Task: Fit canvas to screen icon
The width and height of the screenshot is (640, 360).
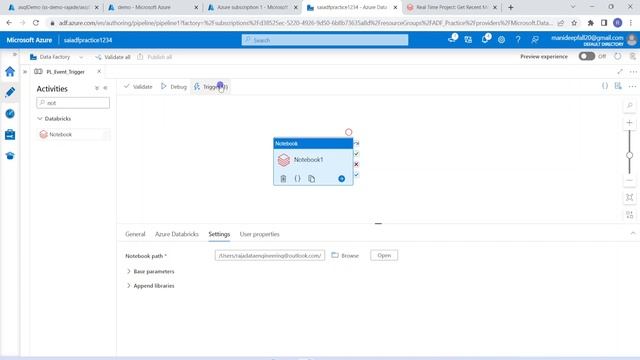Action: tap(629, 198)
